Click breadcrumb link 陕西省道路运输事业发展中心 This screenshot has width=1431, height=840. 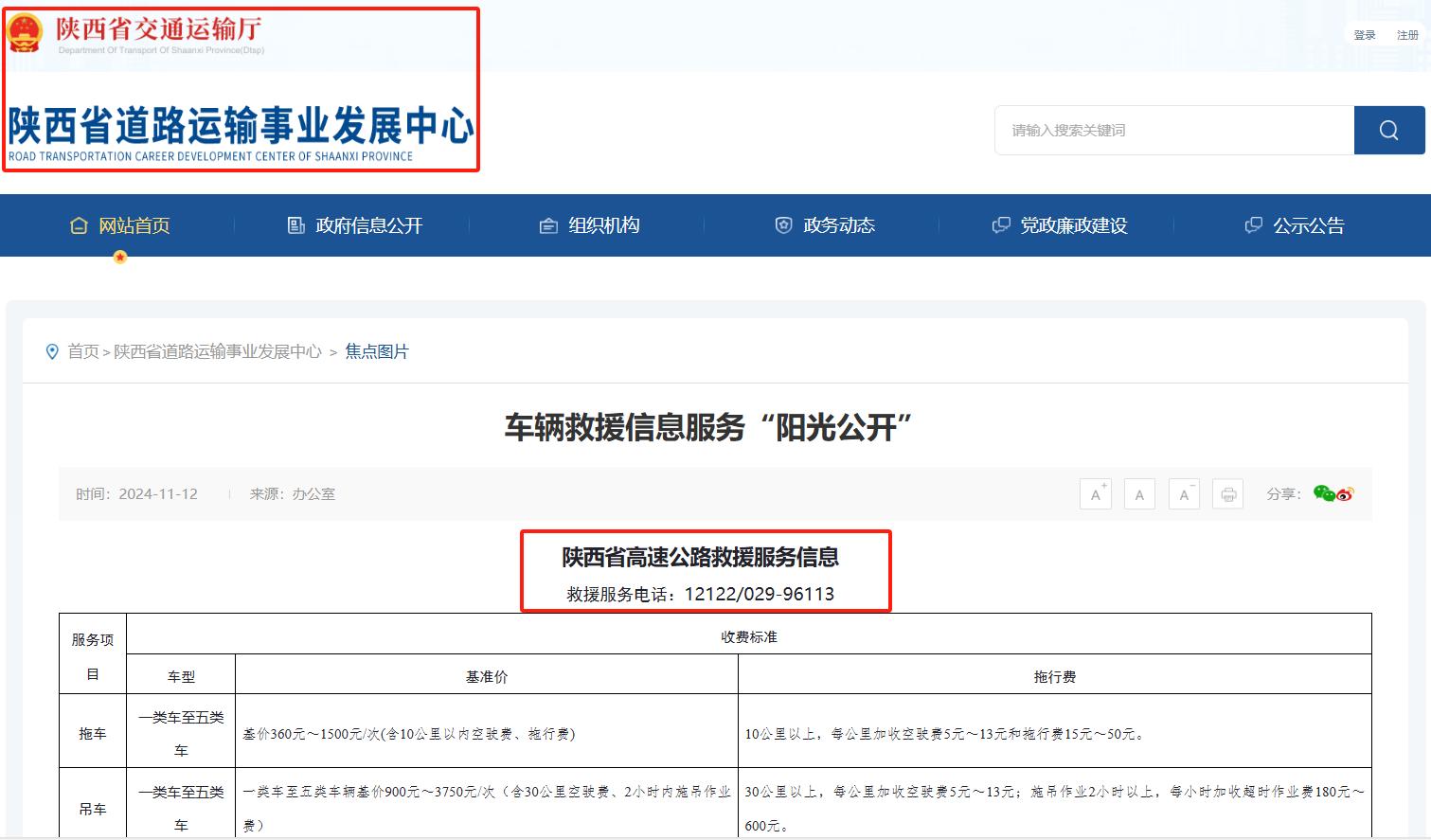tap(218, 351)
